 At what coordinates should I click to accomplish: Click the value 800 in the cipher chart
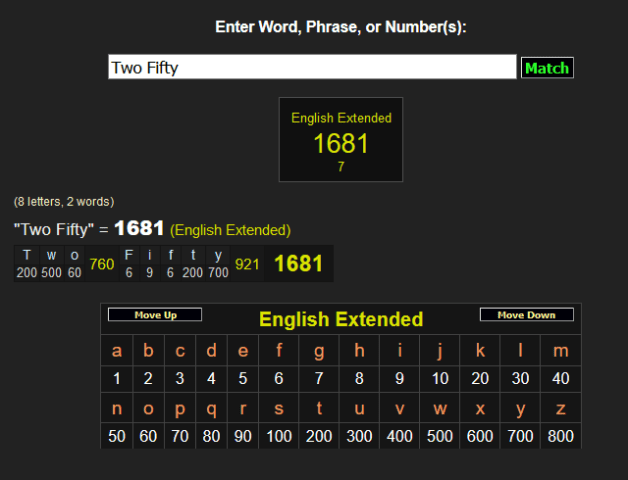[x=560, y=436]
